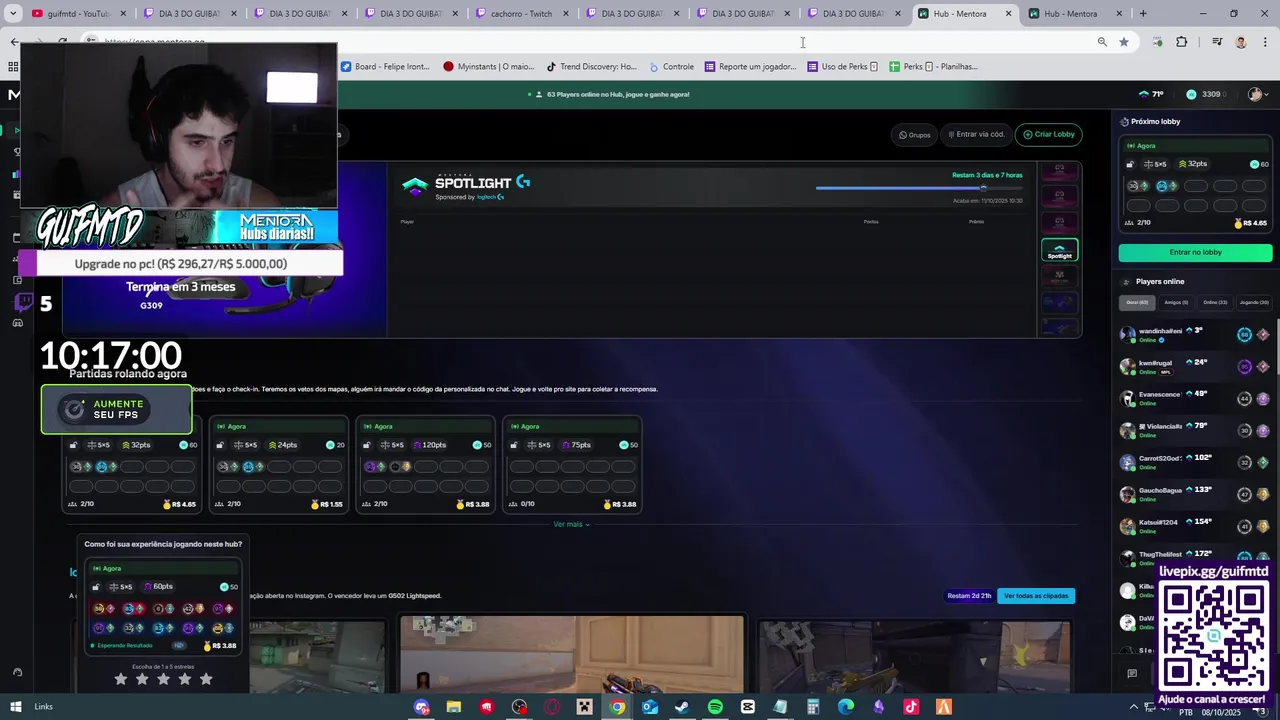Open the Outlook taskbar icon

point(650,707)
